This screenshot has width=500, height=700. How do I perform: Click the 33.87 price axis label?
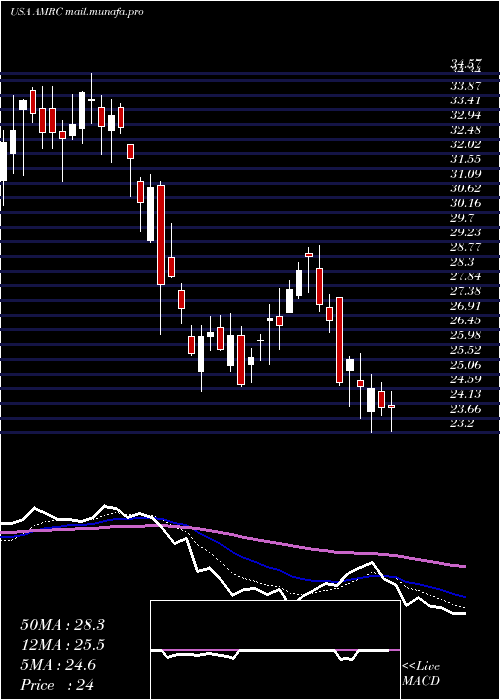[465, 87]
